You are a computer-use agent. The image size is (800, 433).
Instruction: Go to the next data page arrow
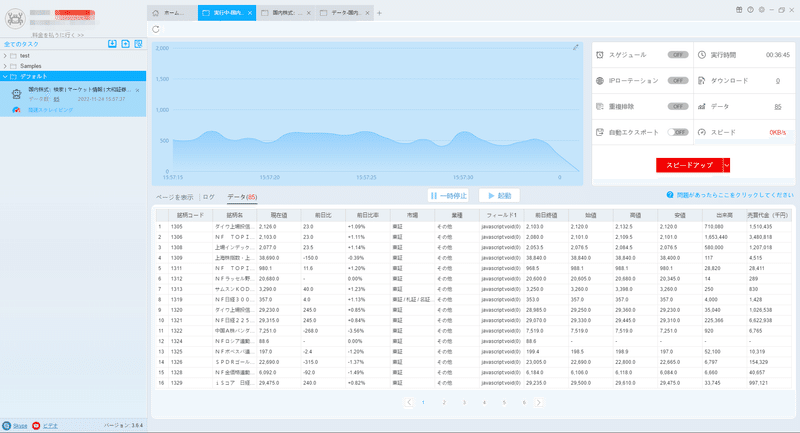click(539, 402)
